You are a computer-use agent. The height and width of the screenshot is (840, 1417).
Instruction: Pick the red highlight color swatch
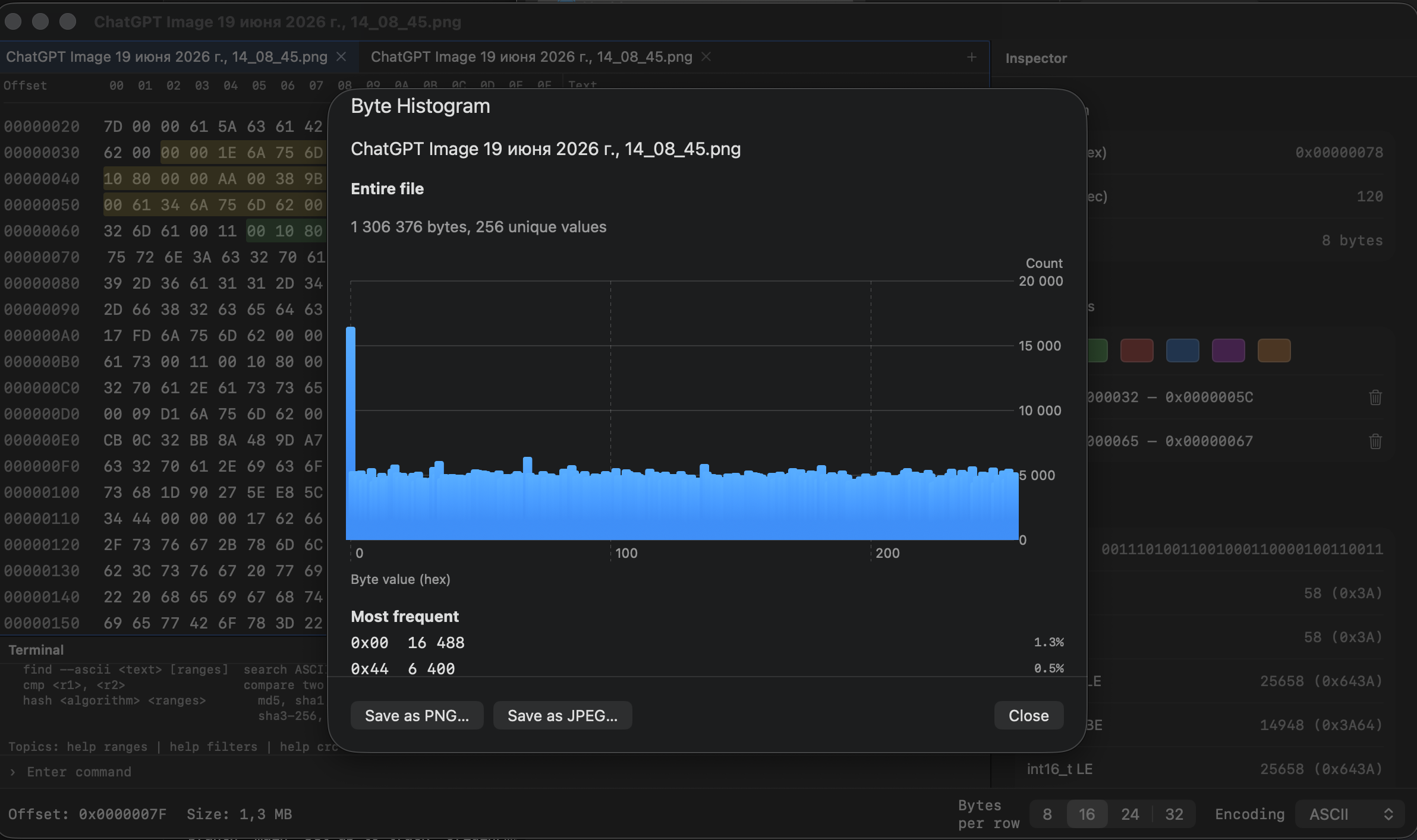click(1136, 350)
